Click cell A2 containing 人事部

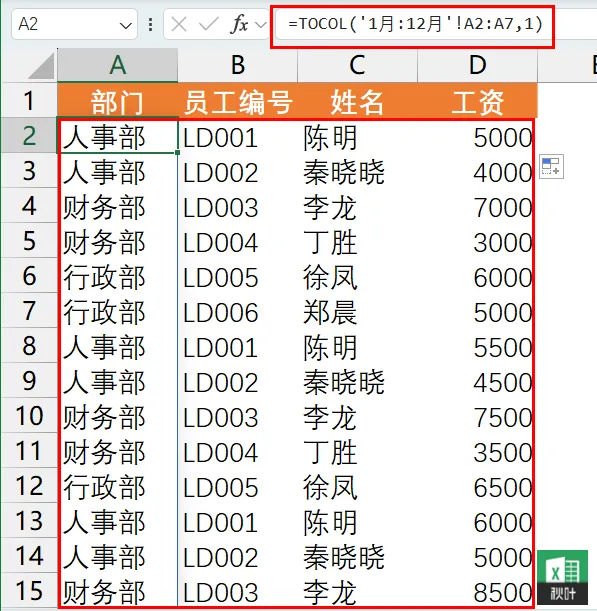tap(118, 136)
